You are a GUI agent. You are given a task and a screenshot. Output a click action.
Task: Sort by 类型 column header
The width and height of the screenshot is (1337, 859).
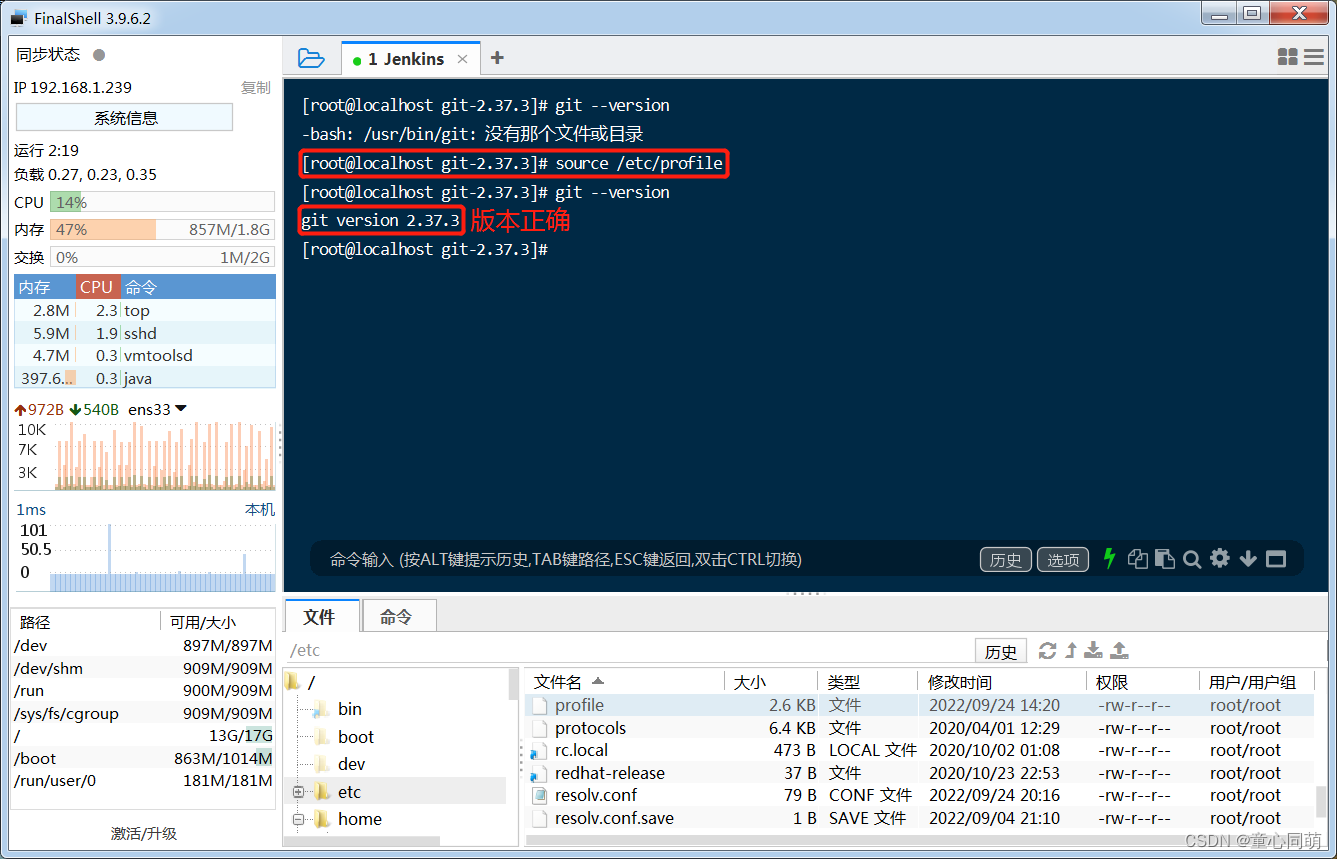point(868,682)
